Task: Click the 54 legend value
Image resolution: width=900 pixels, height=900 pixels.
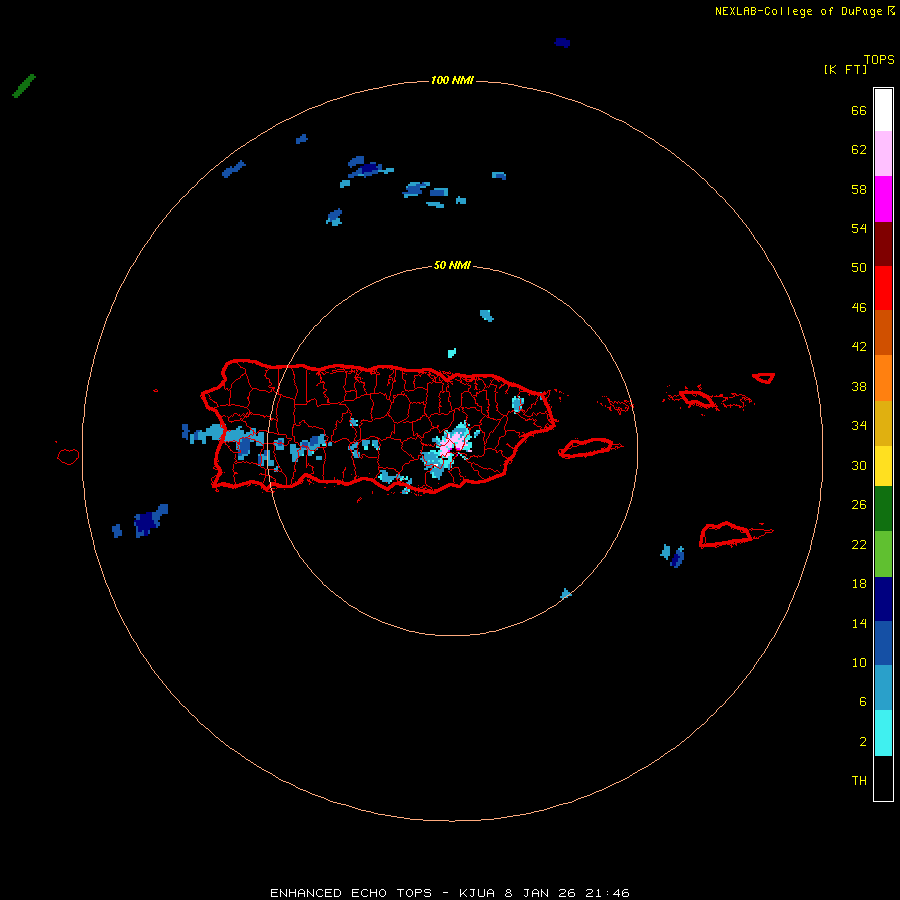Action: [x=859, y=228]
